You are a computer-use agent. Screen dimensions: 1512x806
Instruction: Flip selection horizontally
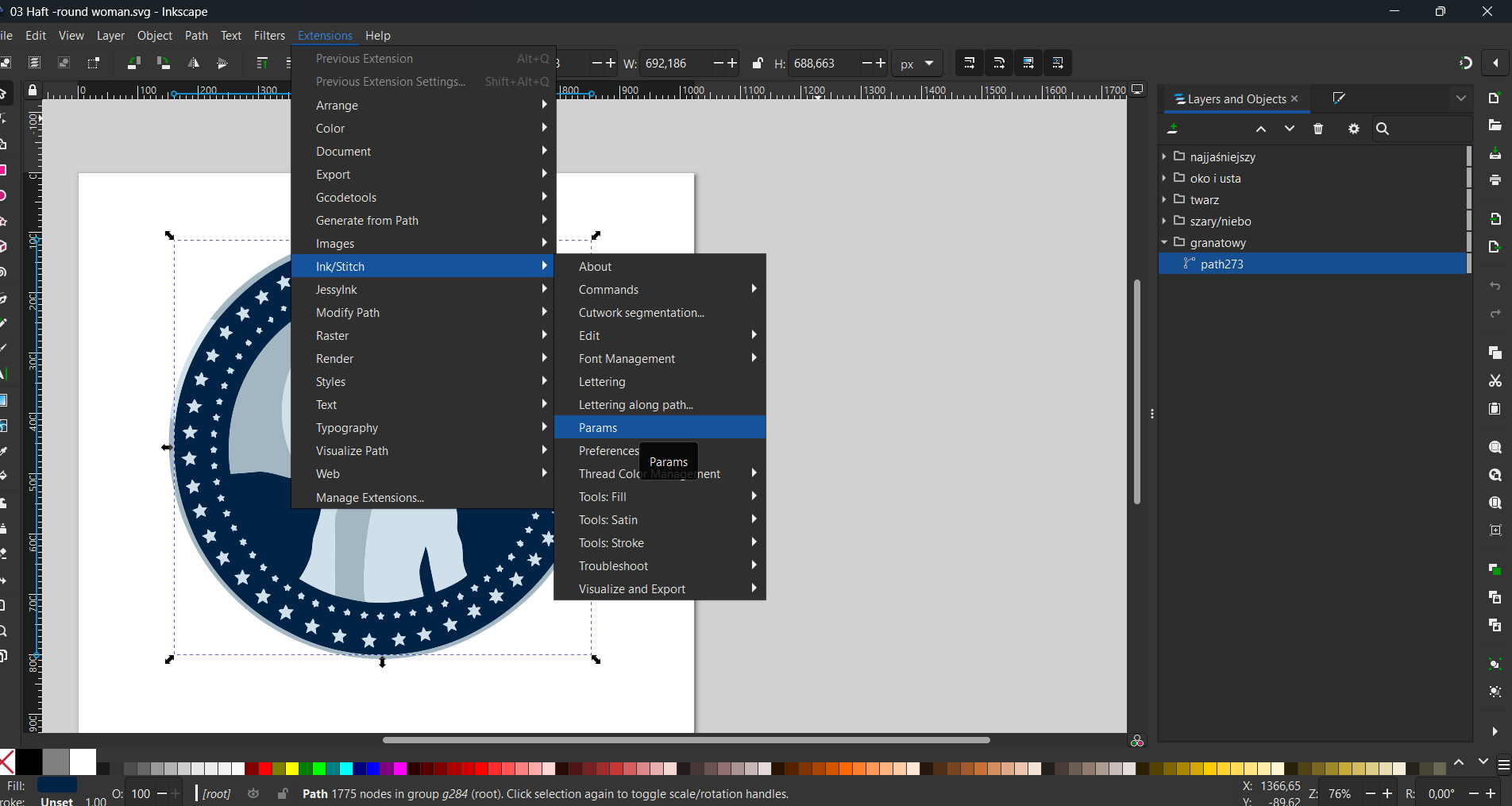coord(193,63)
